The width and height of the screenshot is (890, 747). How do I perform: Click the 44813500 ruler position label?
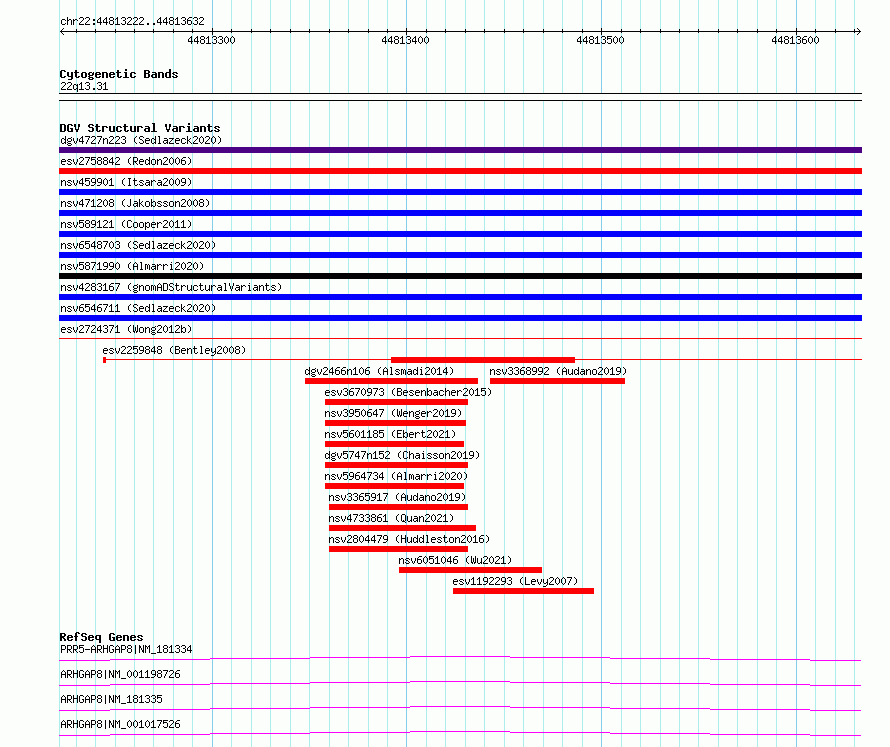tap(600, 40)
